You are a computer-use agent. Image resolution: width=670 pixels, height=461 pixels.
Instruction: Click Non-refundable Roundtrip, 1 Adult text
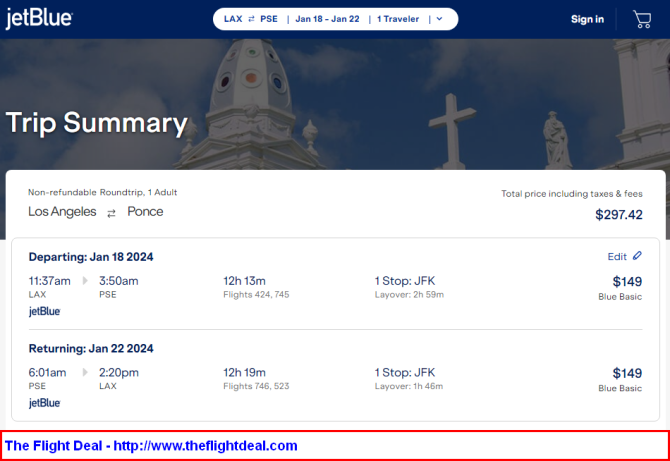[x=103, y=192]
